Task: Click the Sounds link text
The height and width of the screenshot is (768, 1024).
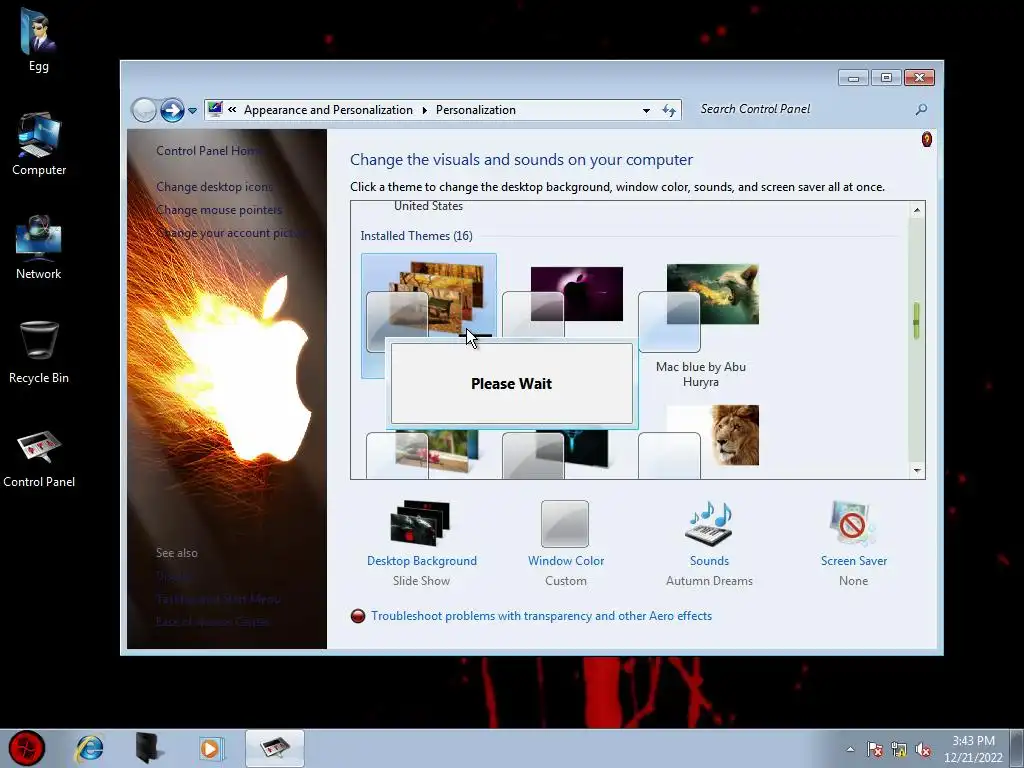Action: click(709, 561)
